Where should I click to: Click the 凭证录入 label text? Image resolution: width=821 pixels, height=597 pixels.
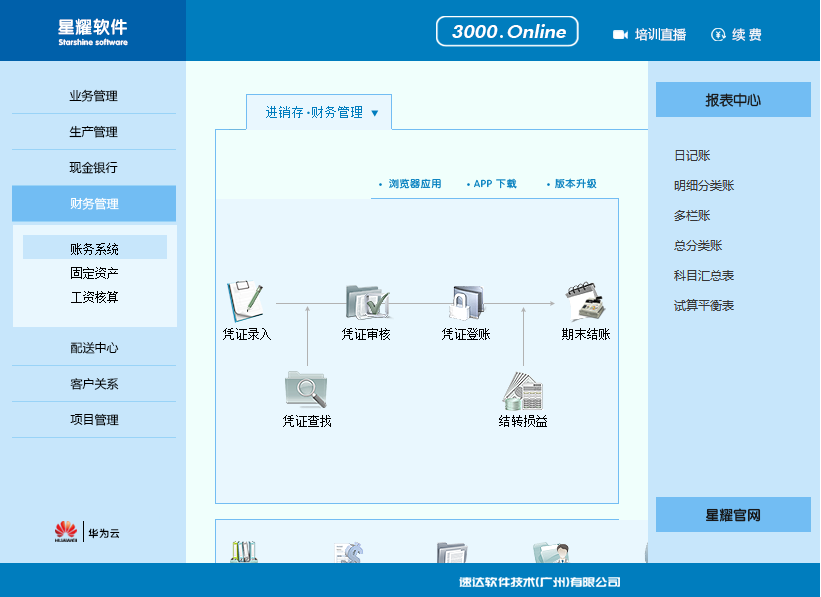[247, 334]
